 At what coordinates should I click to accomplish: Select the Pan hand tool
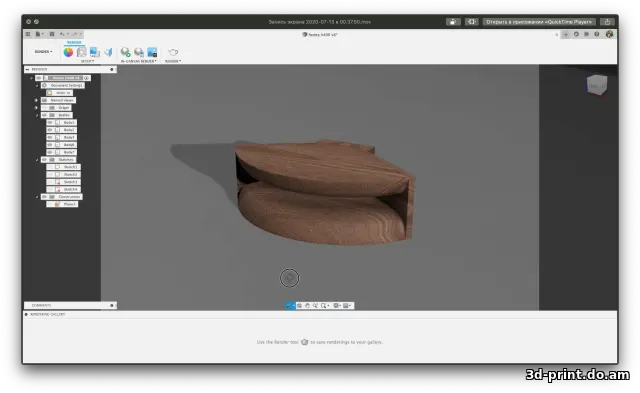coord(307,306)
